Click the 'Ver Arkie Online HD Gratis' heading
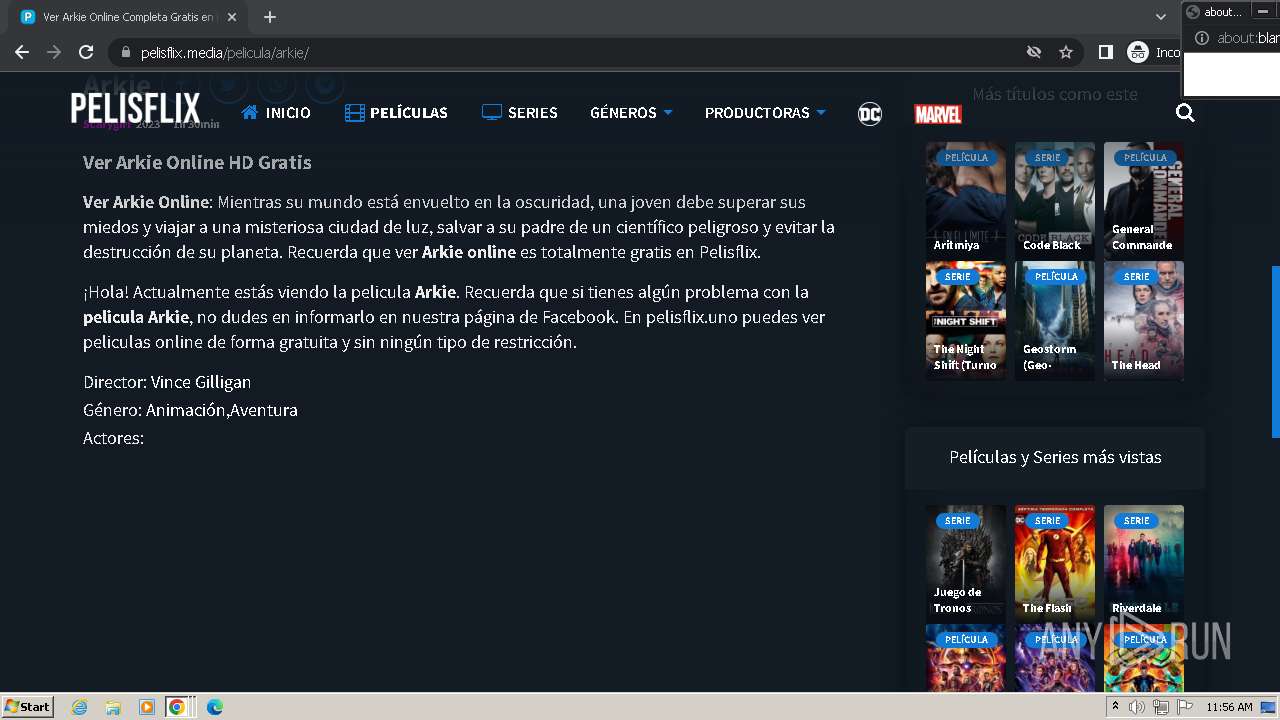 point(197,162)
